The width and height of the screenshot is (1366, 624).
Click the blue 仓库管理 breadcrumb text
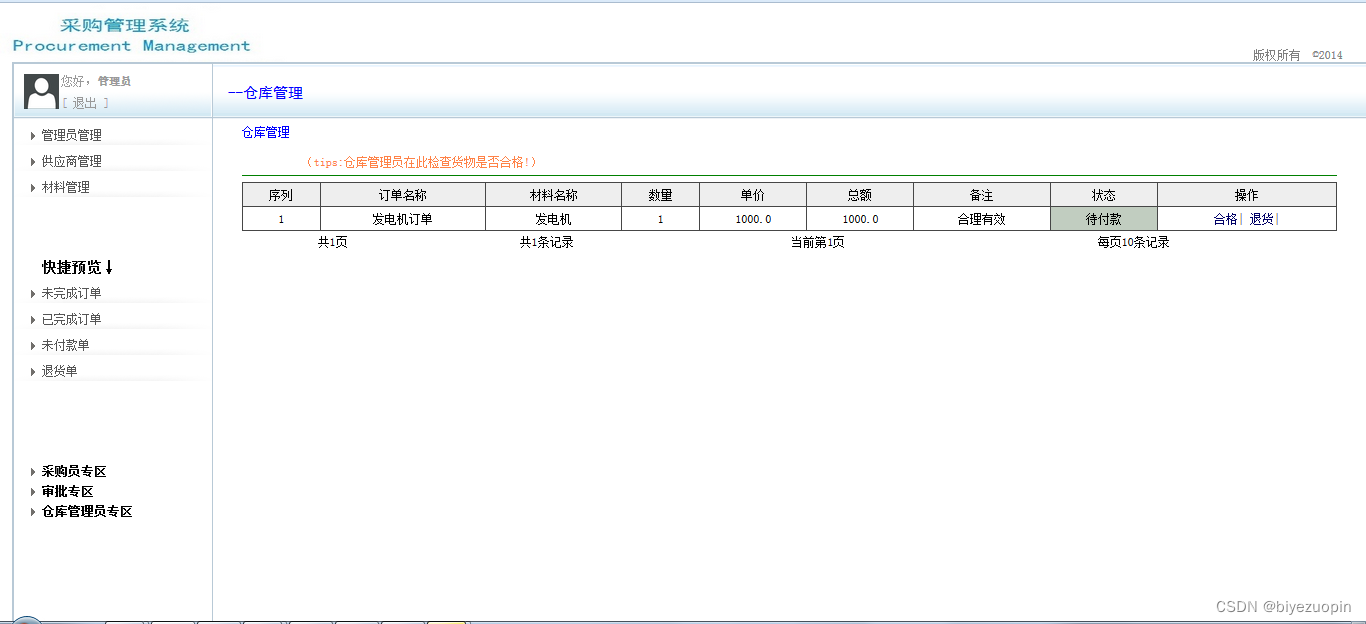(266, 132)
